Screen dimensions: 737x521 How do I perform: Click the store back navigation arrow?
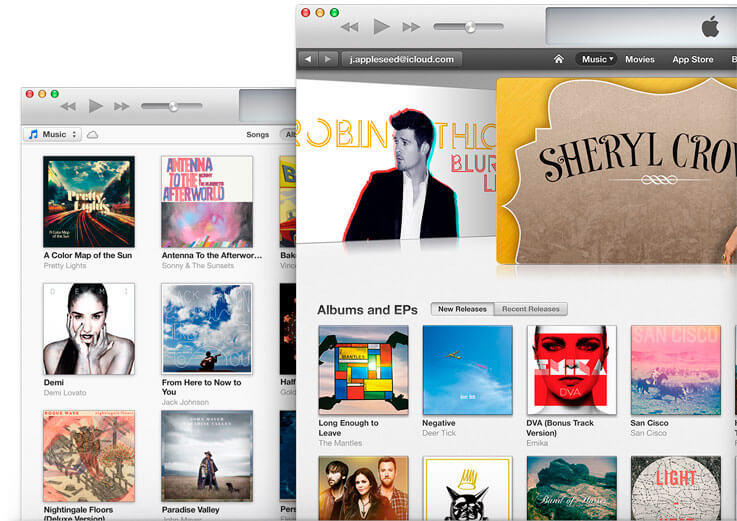click(308, 59)
